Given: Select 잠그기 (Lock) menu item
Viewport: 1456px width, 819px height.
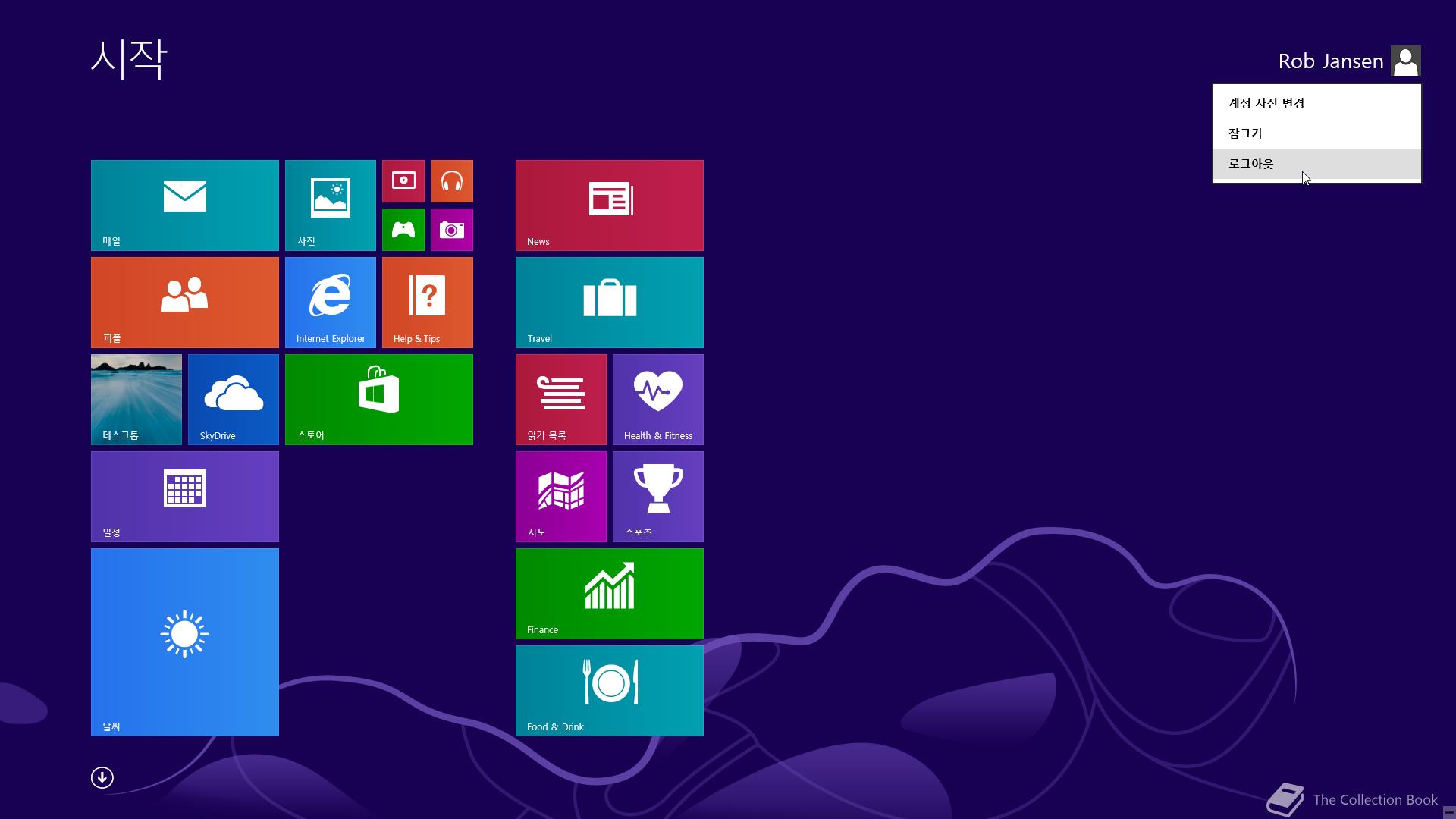Looking at the screenshot, I should [1317, 133].
